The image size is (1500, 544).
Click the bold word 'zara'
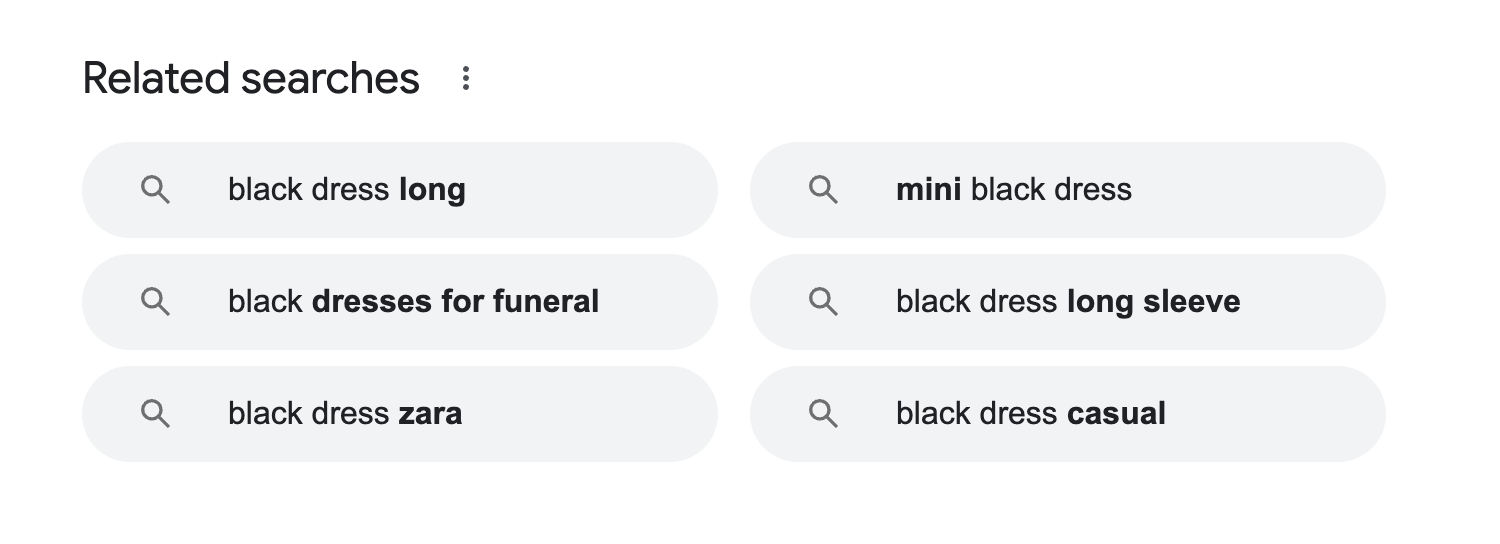click(x=430, y=414)
